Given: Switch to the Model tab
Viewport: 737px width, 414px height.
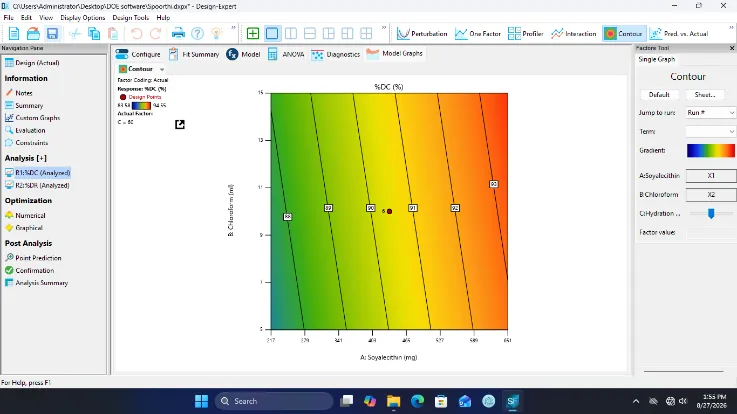Looking at the screenshot, I should 243,54.
